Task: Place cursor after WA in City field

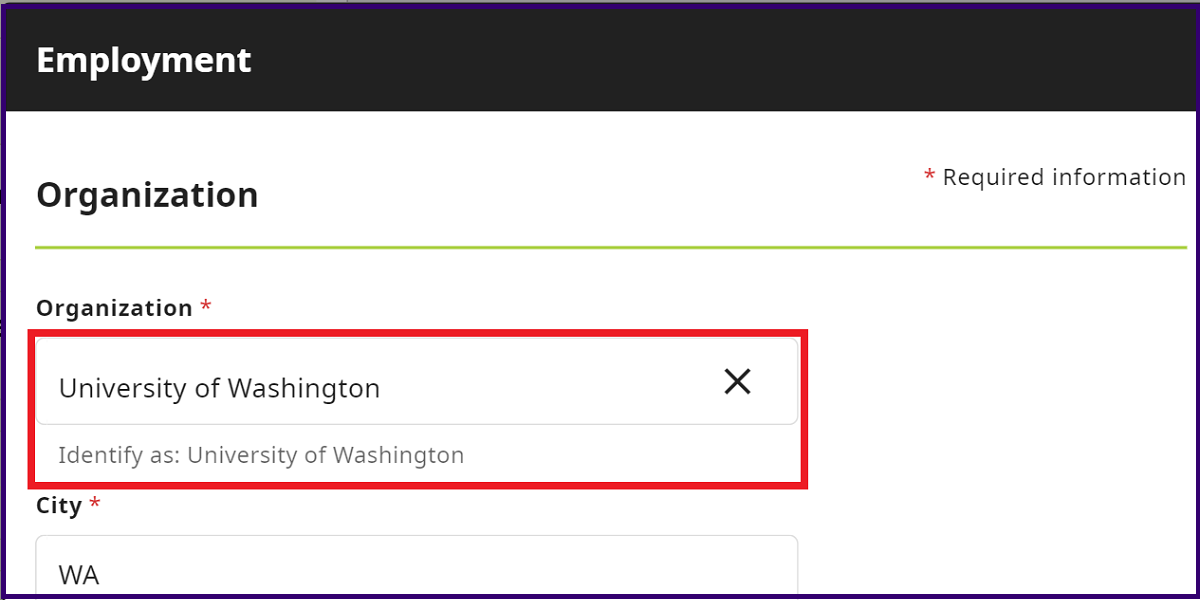Action: [103, 575]
